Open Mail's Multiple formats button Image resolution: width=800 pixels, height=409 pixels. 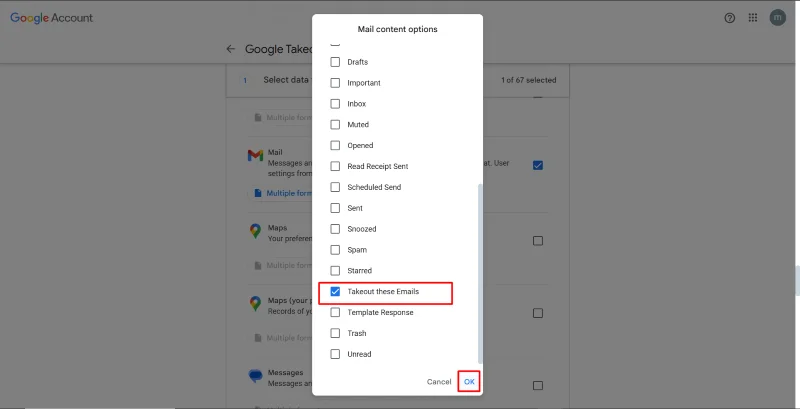(282, 193)
